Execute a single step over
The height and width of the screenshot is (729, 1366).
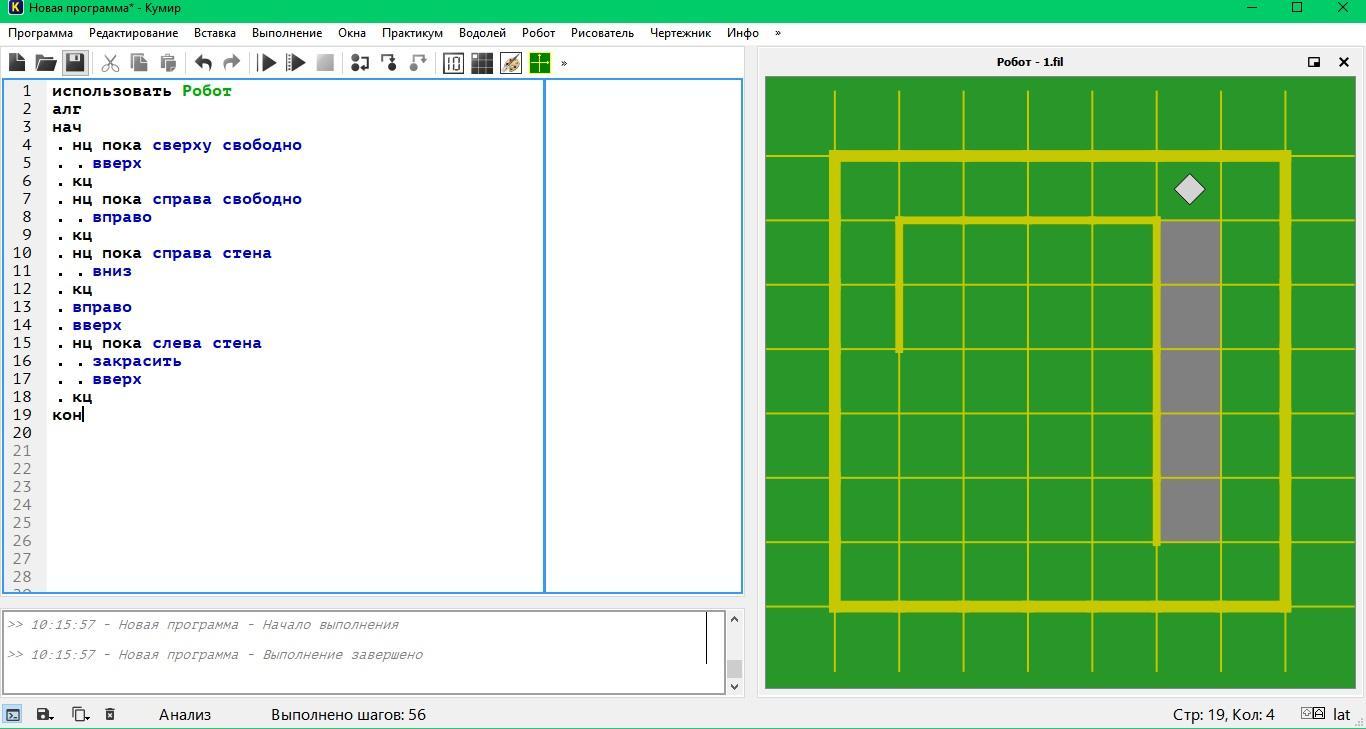[360, 63]
